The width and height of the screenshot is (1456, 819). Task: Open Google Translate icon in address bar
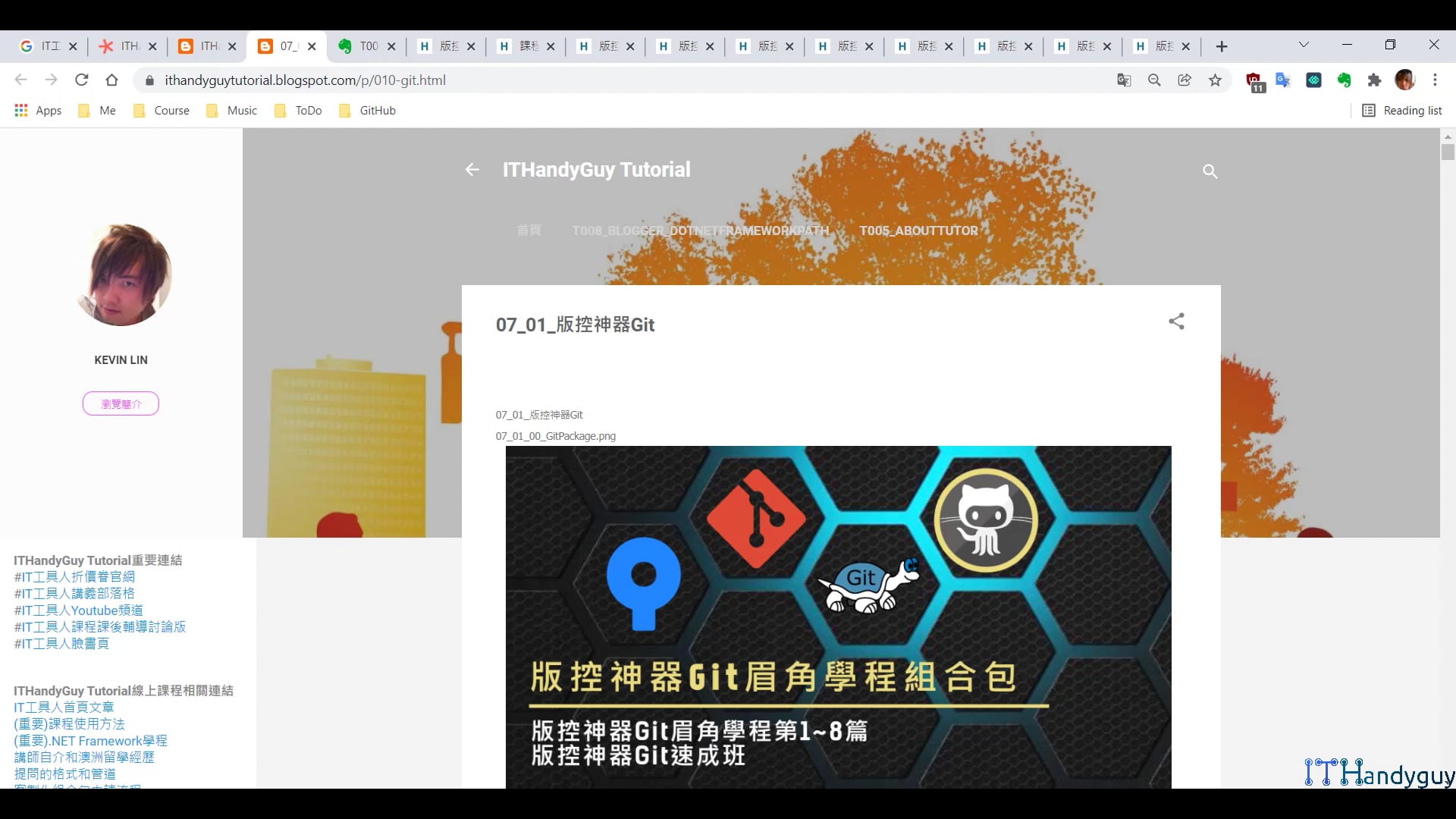(1124, 80)
